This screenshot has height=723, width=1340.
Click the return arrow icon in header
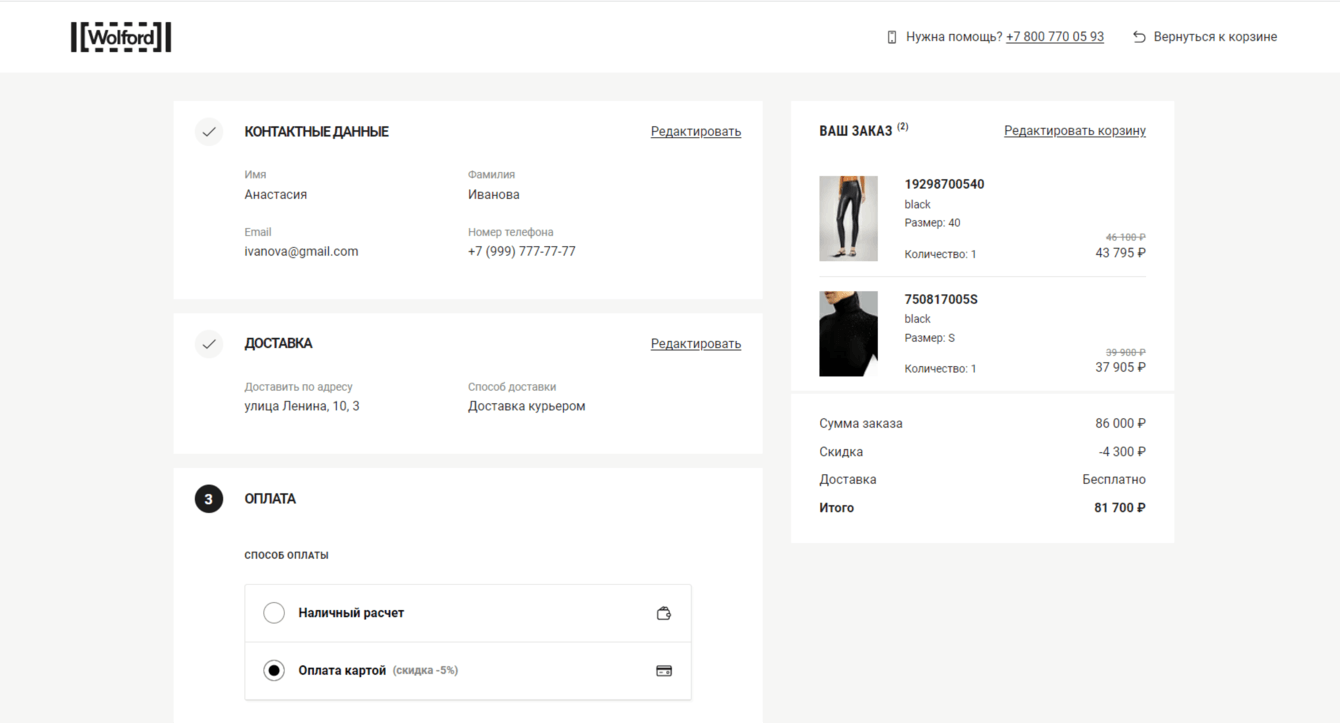coord(1139,37)
